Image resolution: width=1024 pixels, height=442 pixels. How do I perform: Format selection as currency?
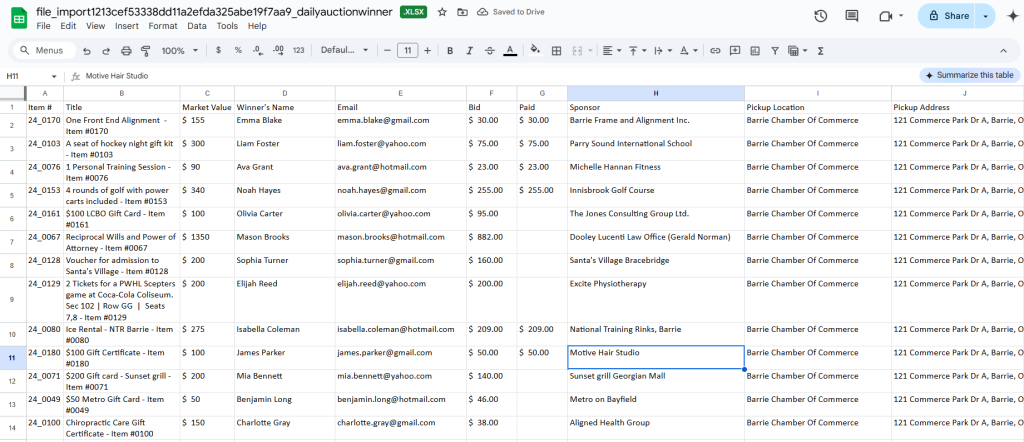pyautogui.click(x=218, y=50)
